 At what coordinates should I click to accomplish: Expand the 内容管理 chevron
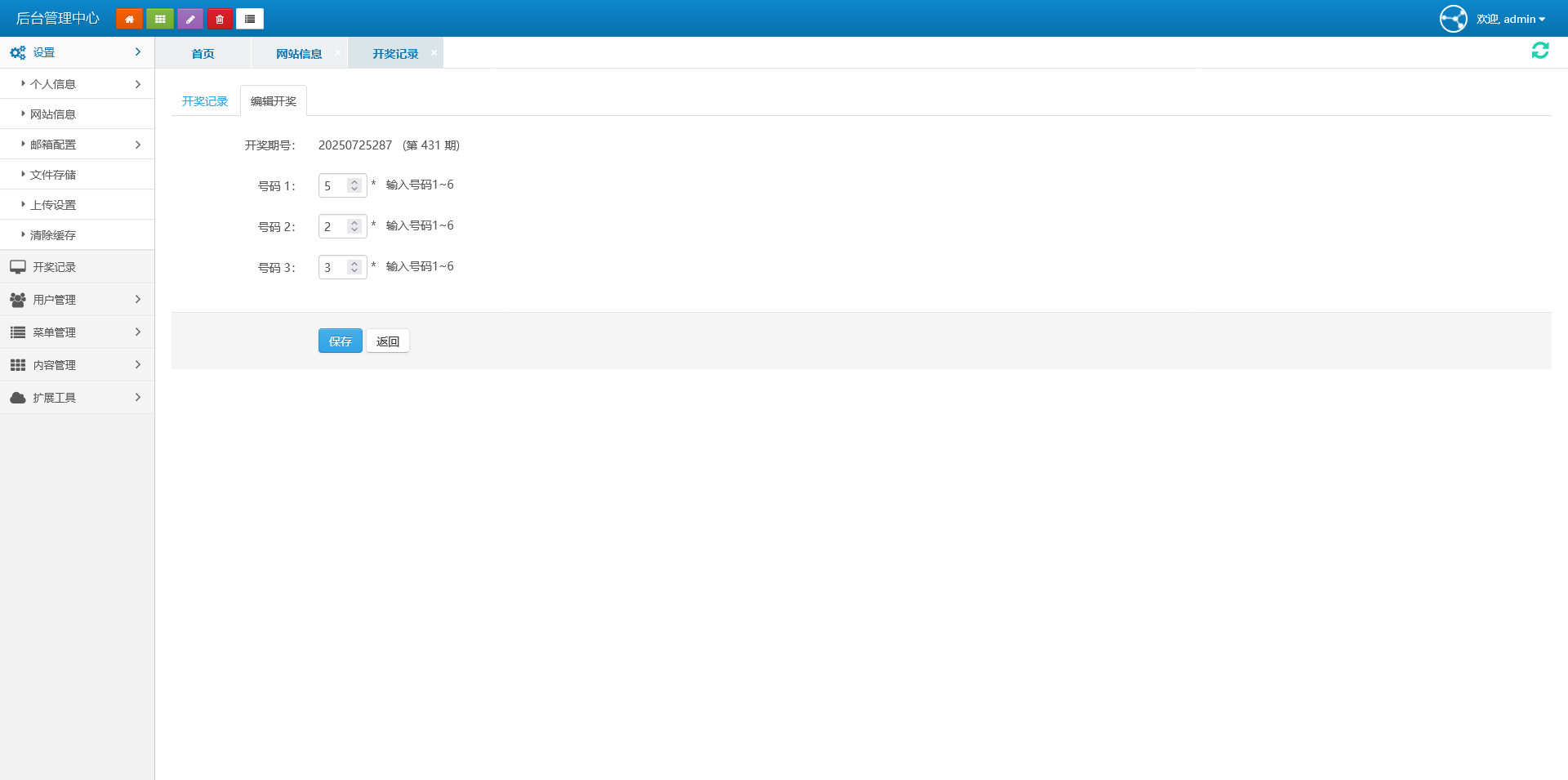[x=137, y=364]
